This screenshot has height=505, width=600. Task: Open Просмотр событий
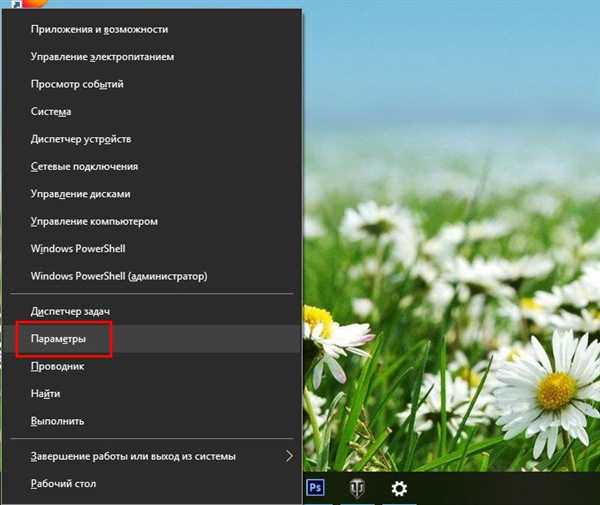[x=152, y=84]
